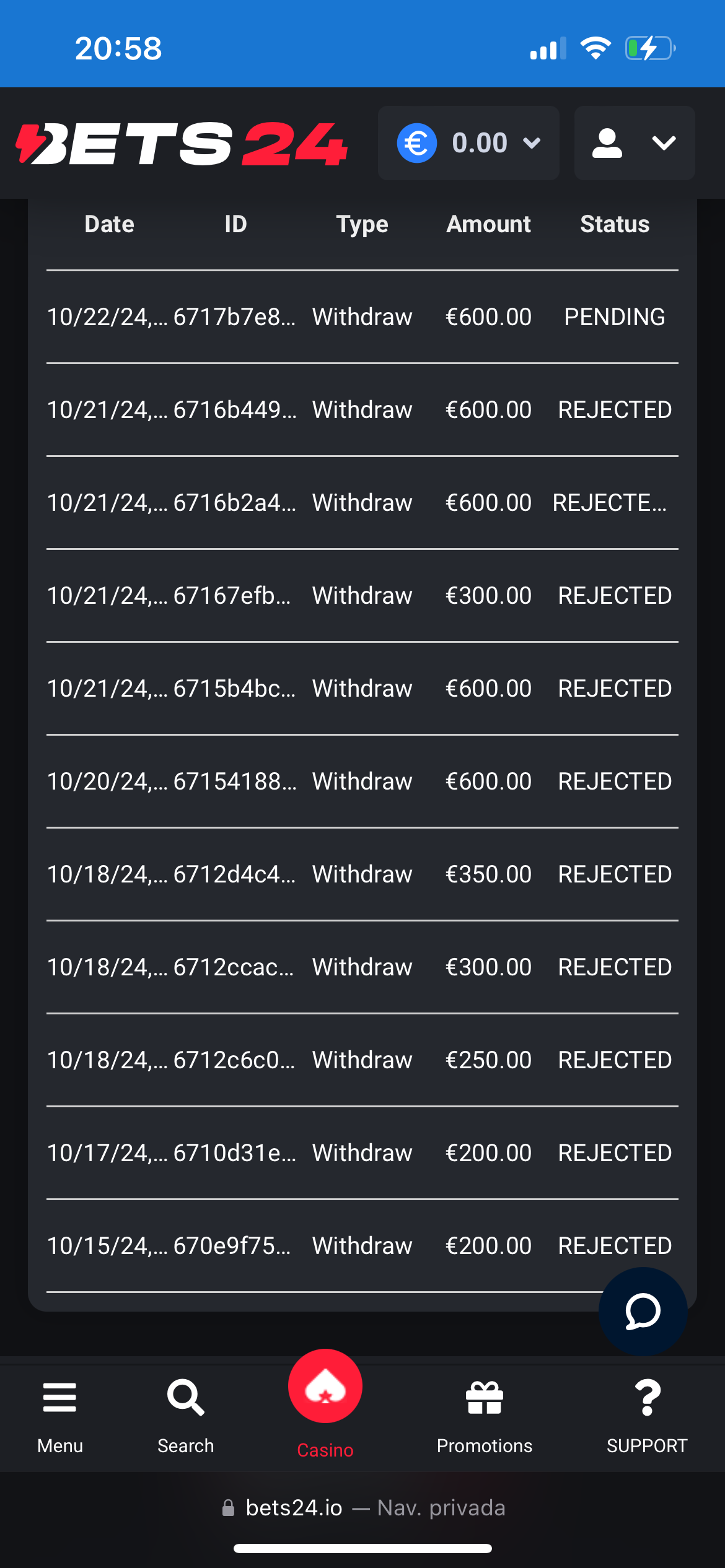The height and width of the screenshot is (1568, 725).
Task: Tap the Date column header
Action: pyautogui.click(x=109, y=224)
